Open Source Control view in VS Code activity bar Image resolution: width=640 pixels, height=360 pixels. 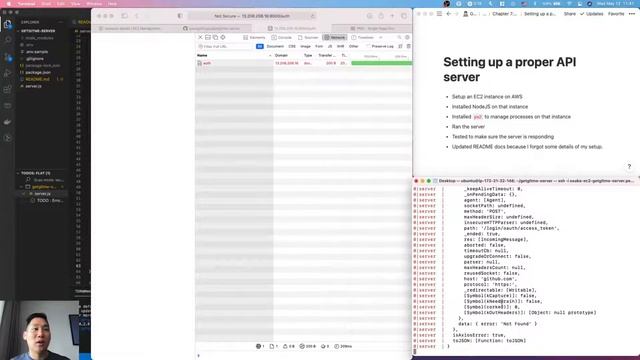[7, 57]
